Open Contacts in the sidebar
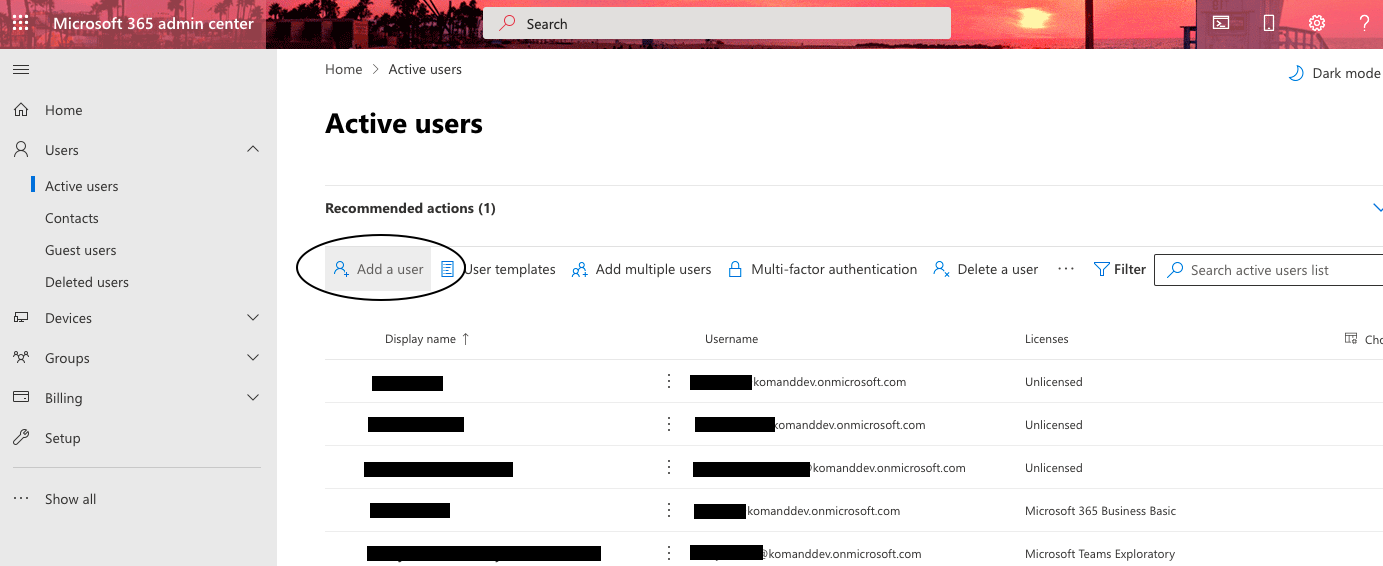This screenshot has height=566, width=1383. (72, 218)
